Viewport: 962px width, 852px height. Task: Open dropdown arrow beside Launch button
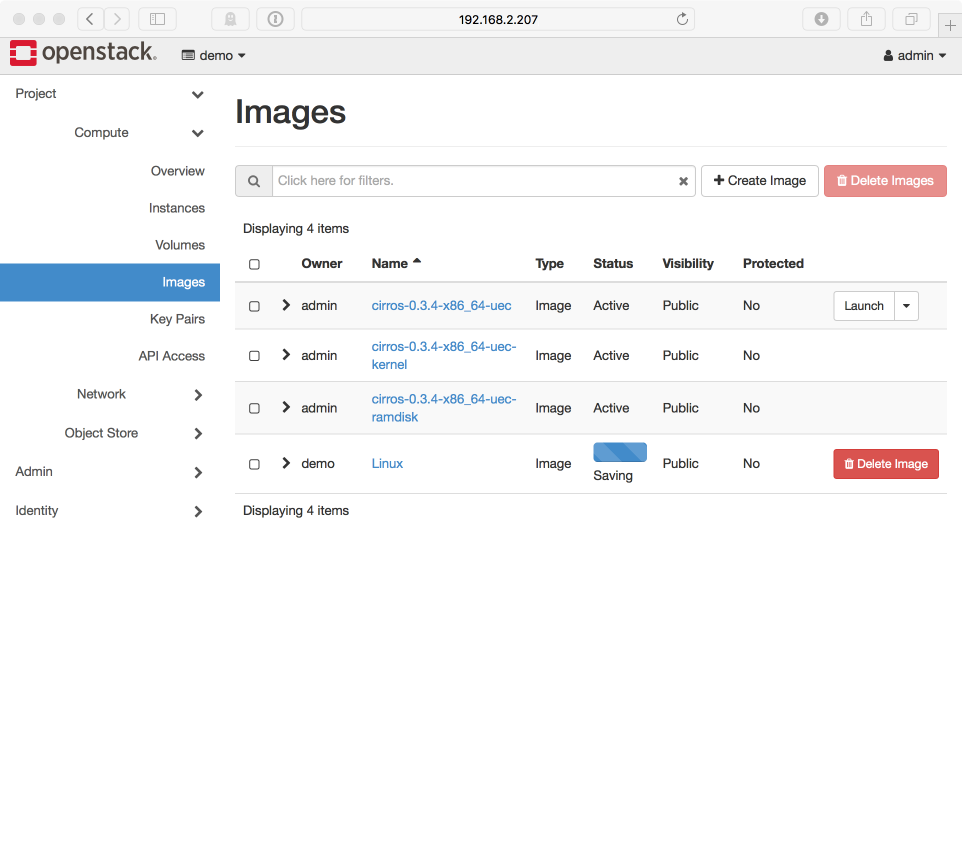[906, 306]
